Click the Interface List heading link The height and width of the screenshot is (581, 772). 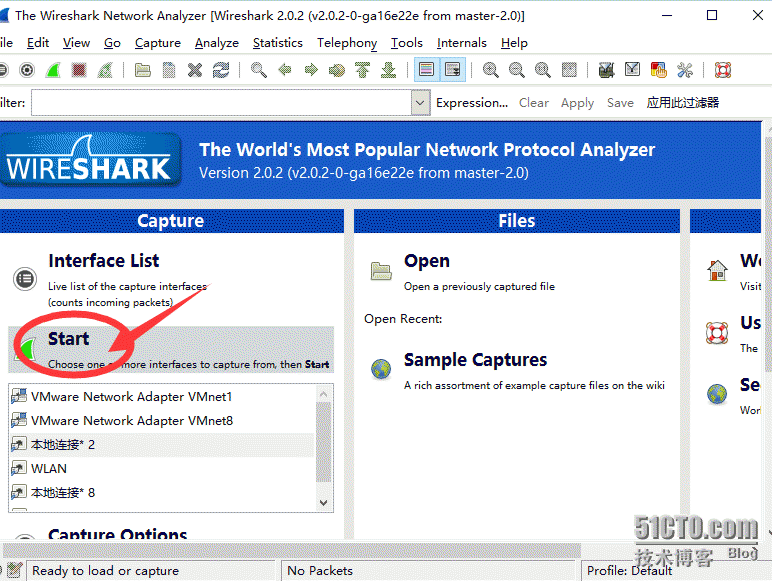[103, 260]
